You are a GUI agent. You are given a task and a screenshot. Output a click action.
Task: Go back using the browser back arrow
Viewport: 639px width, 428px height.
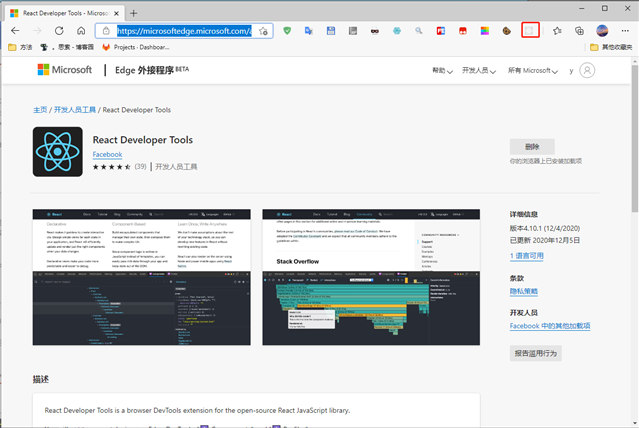tap(15, 31)
